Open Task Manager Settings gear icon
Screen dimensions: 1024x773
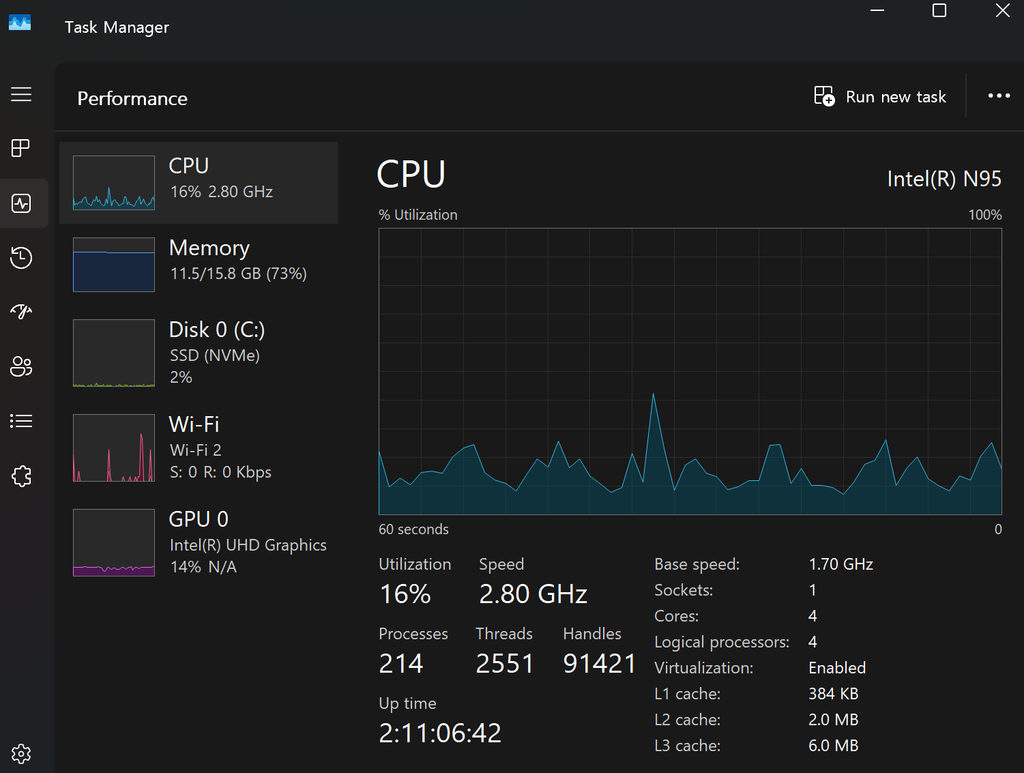click(x=21, y=753)
